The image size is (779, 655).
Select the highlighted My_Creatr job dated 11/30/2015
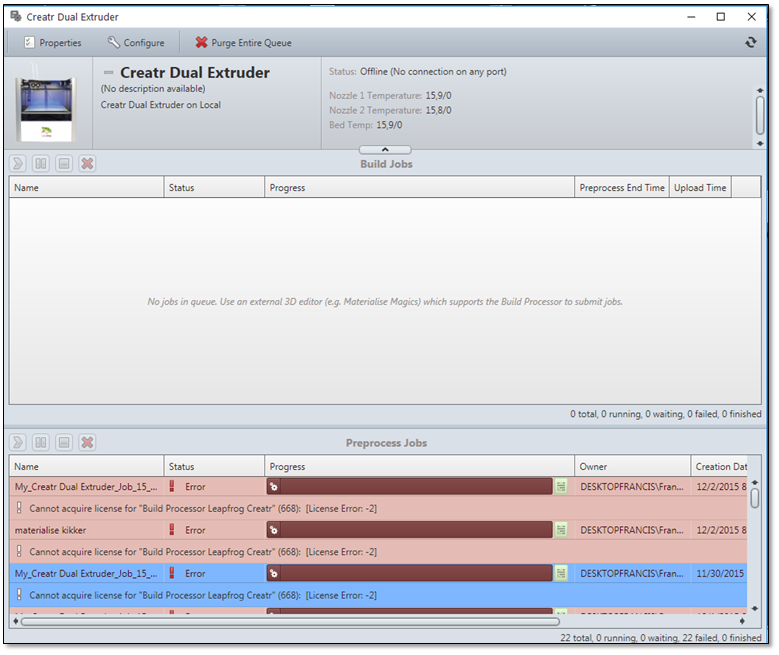click(378, 573)
